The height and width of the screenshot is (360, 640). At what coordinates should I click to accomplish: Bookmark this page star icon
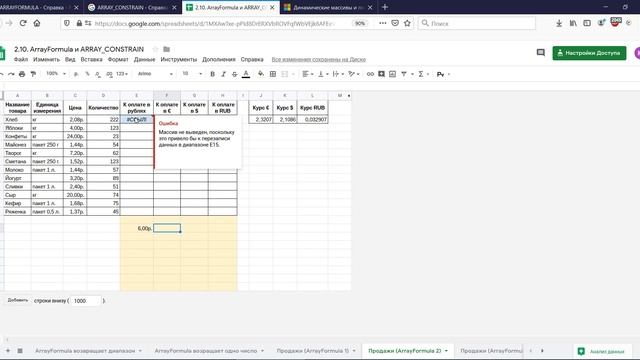[x=407, y=23]
